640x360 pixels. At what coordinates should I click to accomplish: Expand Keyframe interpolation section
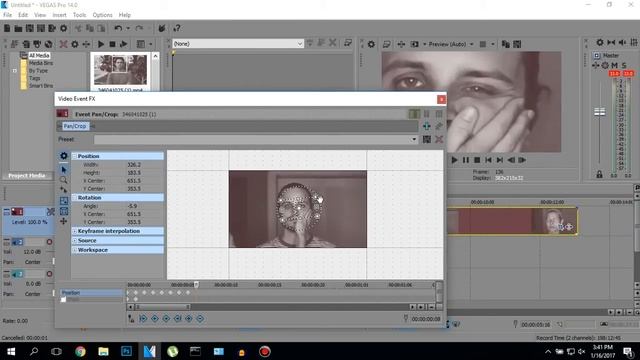click(75, 231)
